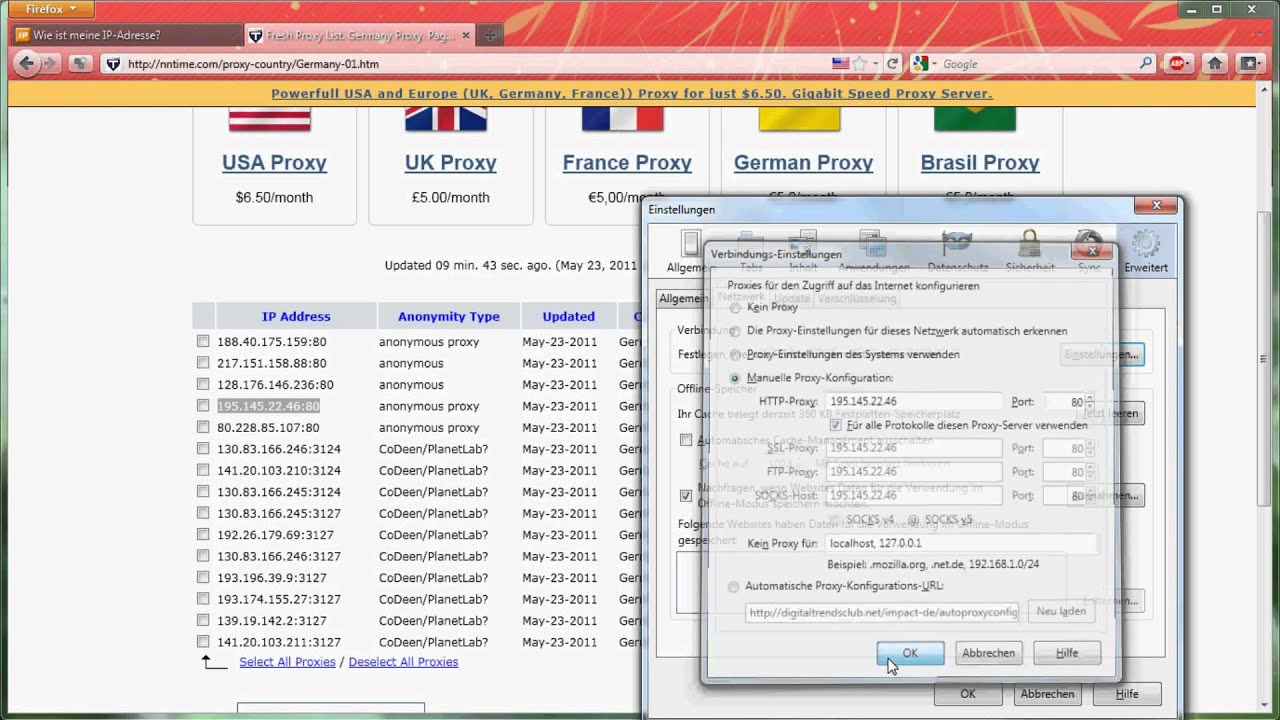Click the 'Deselect All Proxies' link
Viewport: 1280px width, 720px height.
click(x=403, y=662)
